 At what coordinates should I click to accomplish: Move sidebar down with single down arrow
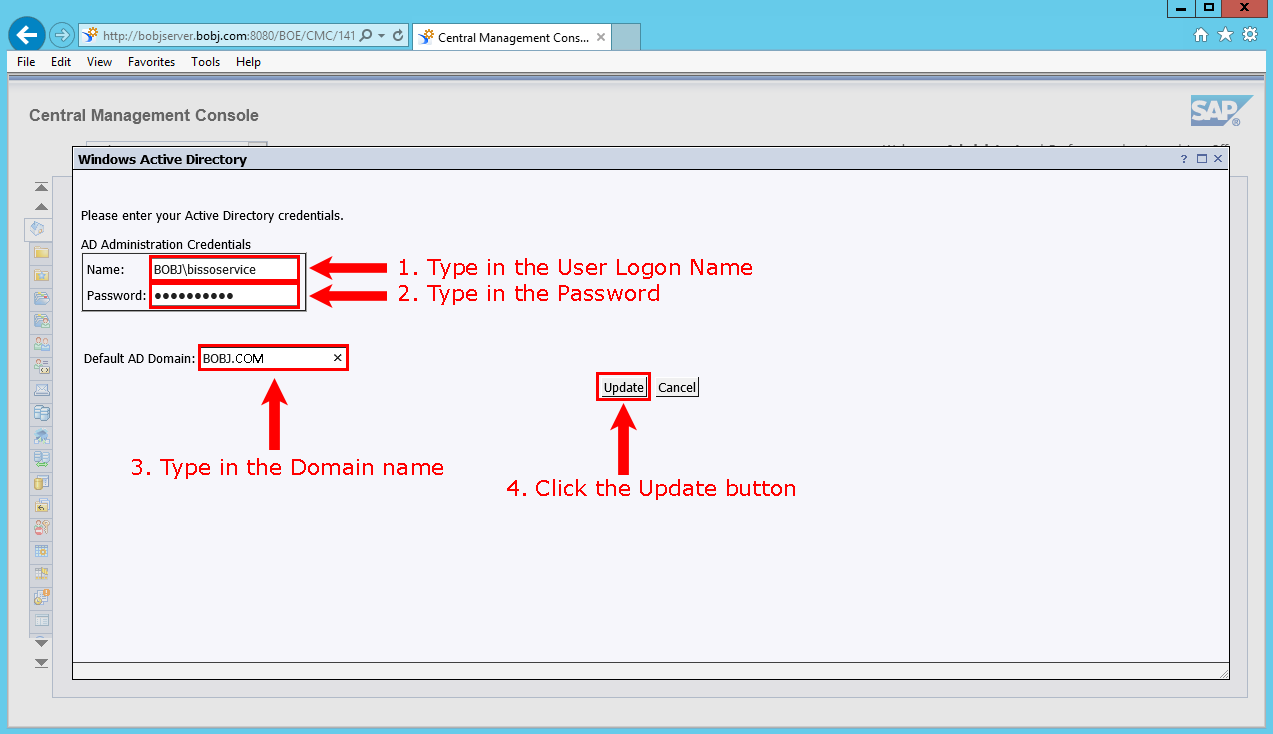point(41,642)
